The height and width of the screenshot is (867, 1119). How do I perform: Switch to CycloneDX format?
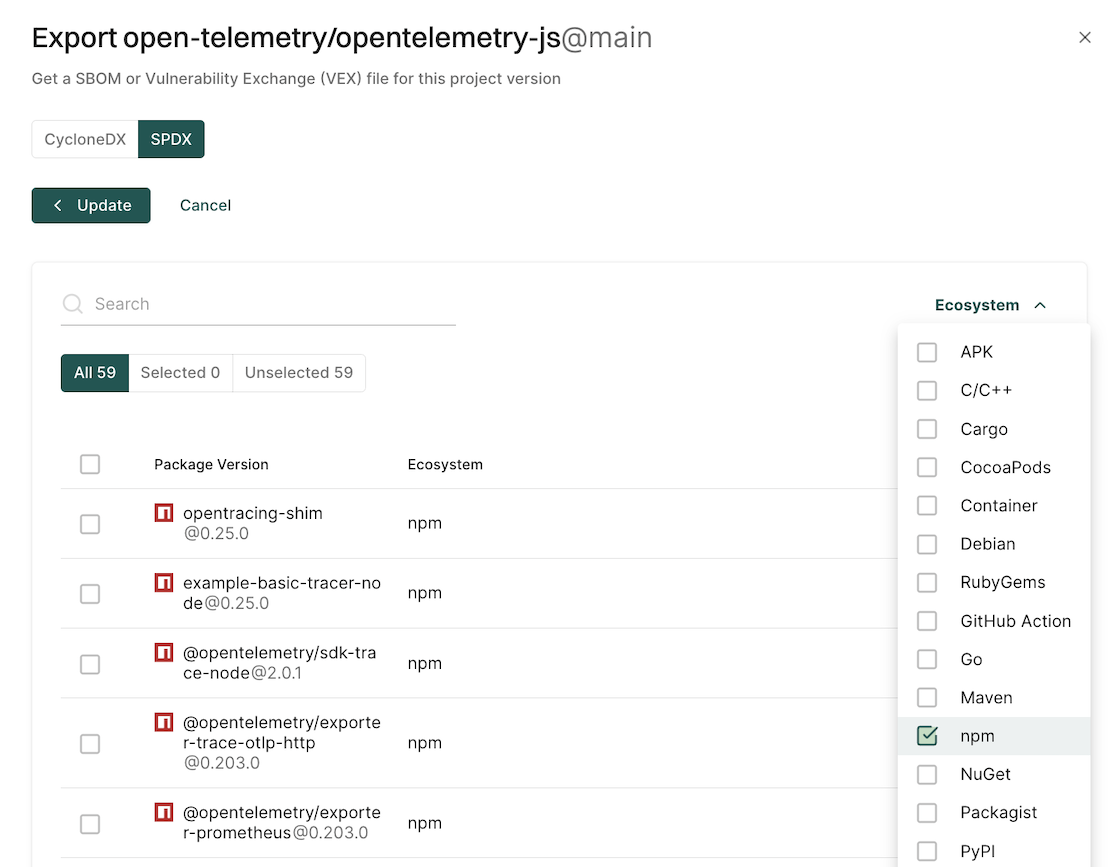[x=85, y=140]
